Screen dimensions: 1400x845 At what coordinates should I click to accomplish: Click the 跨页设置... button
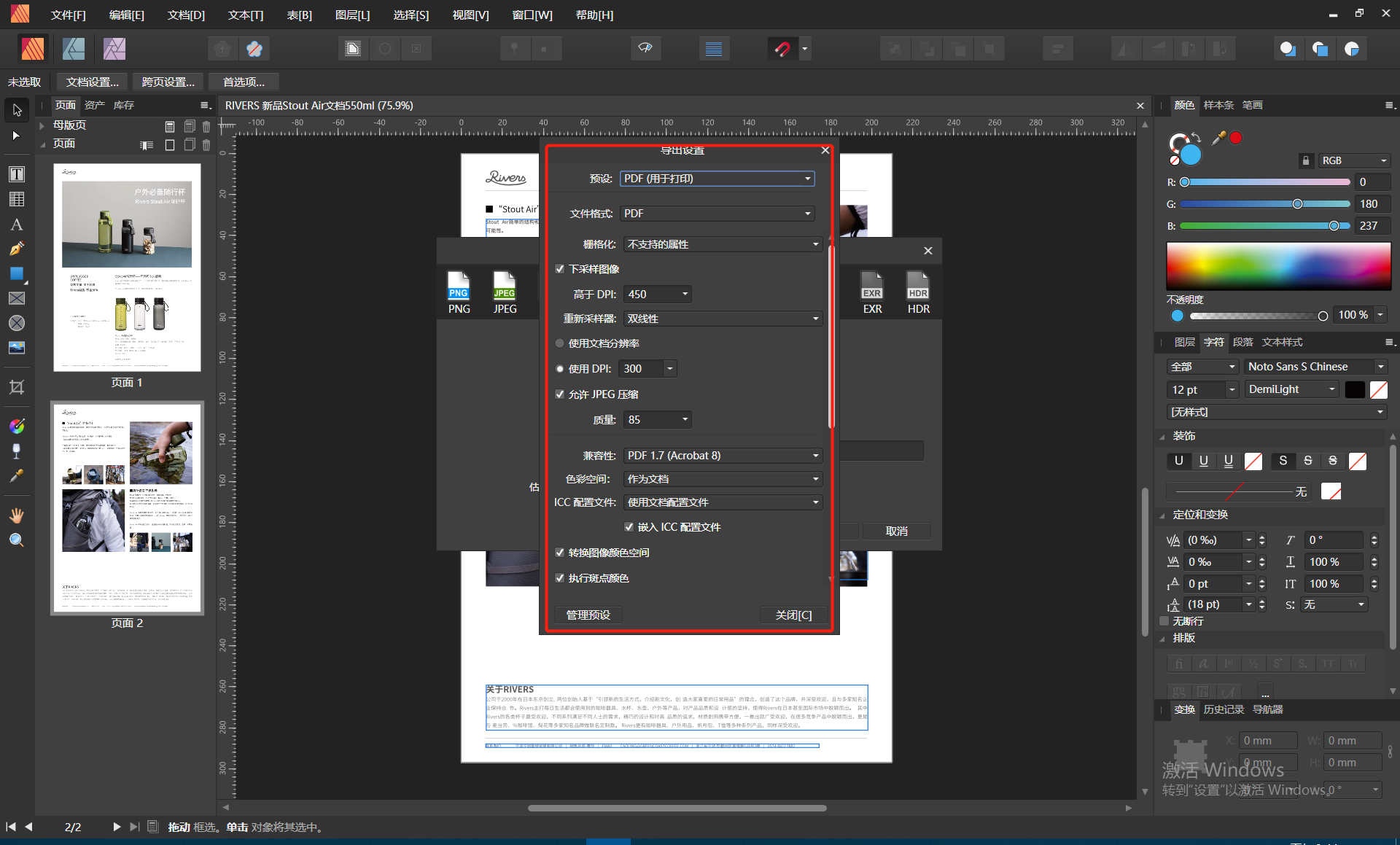168,82
